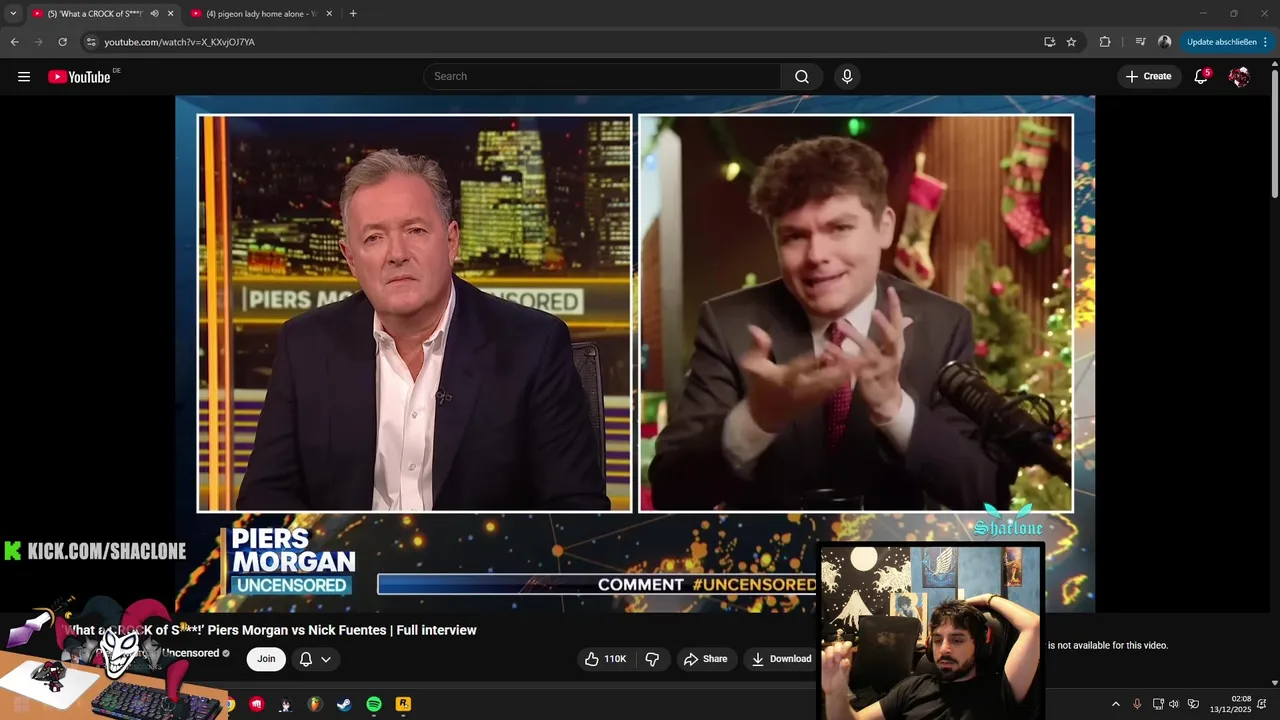The width and height of the screenshot is (1280, 720).
Task: Click the video title text
Action: point(270,630)
